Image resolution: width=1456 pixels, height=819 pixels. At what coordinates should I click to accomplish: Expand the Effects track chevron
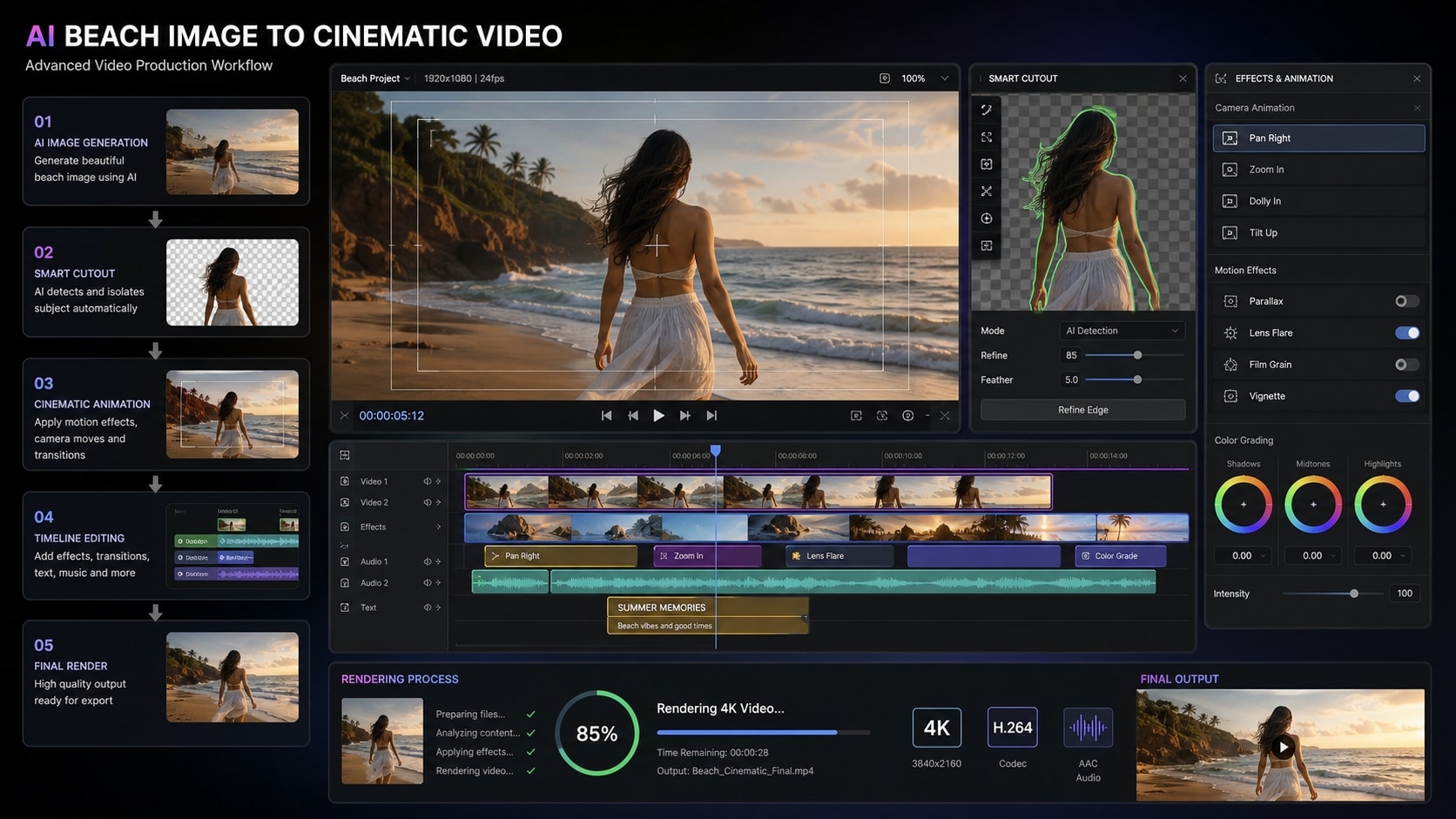(x=439, y=527)
